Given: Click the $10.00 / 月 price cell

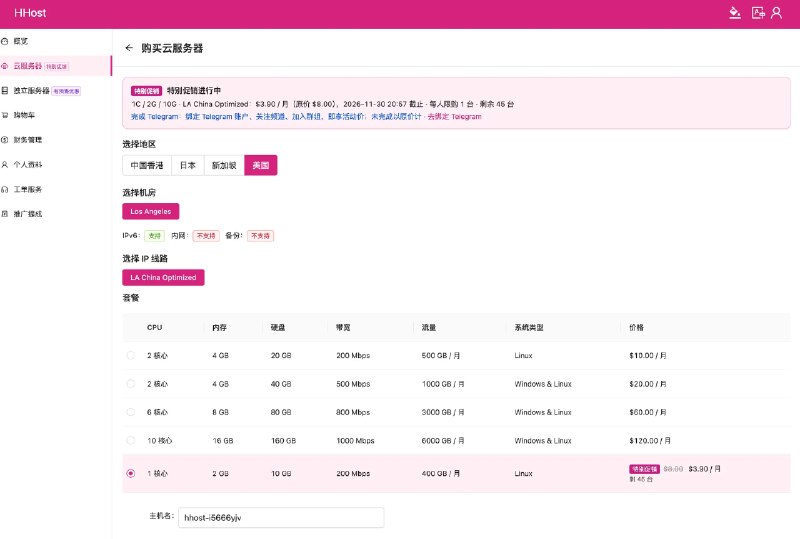Looking at the screenshot, I should pos(648,355).
